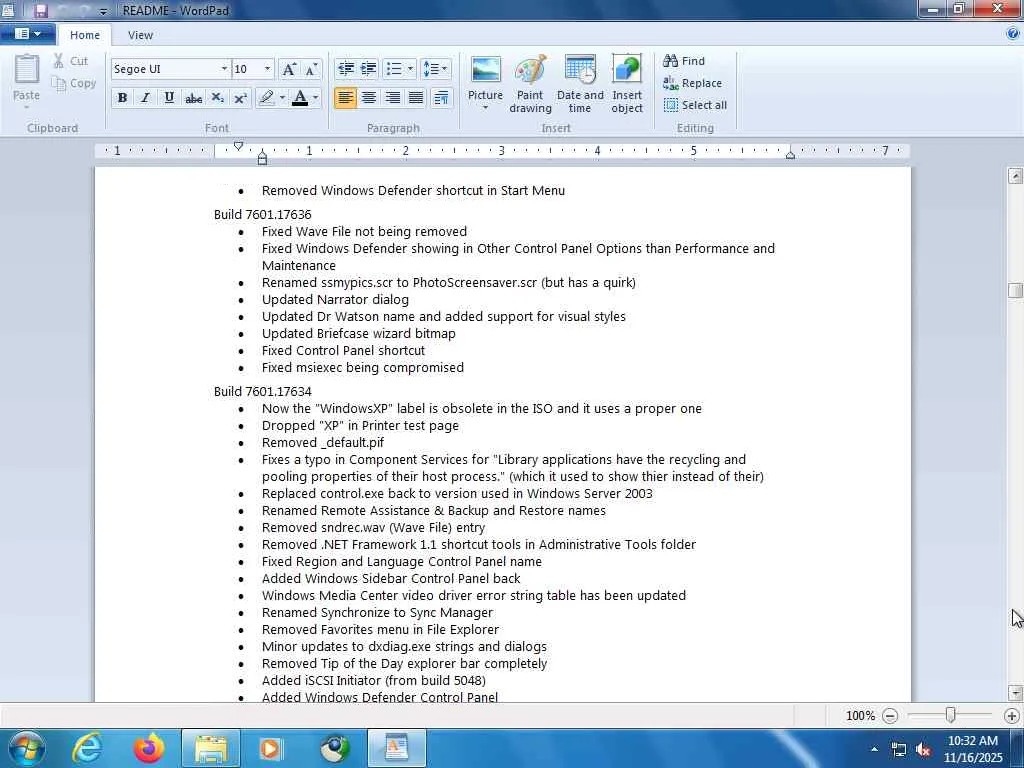
Task: Apply subscript formatting
Action: pos(217,98)
